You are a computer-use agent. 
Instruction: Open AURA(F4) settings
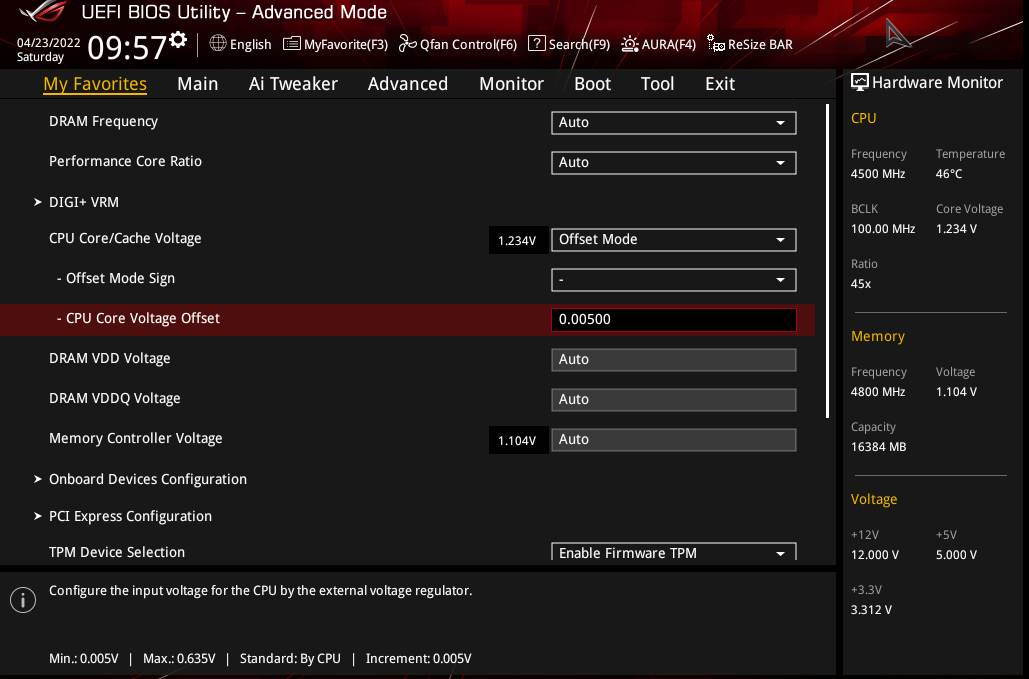[668, 44]
